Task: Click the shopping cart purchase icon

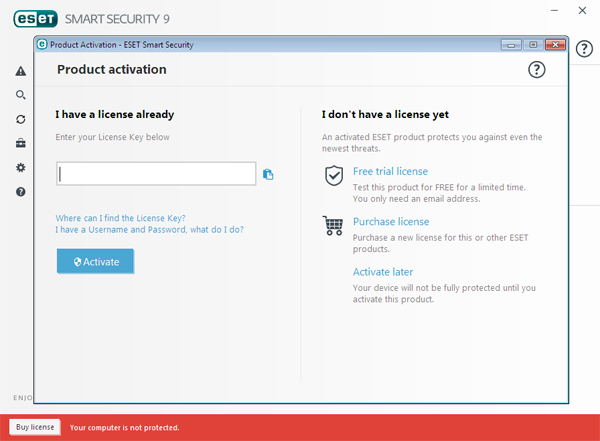Action: 333,225
